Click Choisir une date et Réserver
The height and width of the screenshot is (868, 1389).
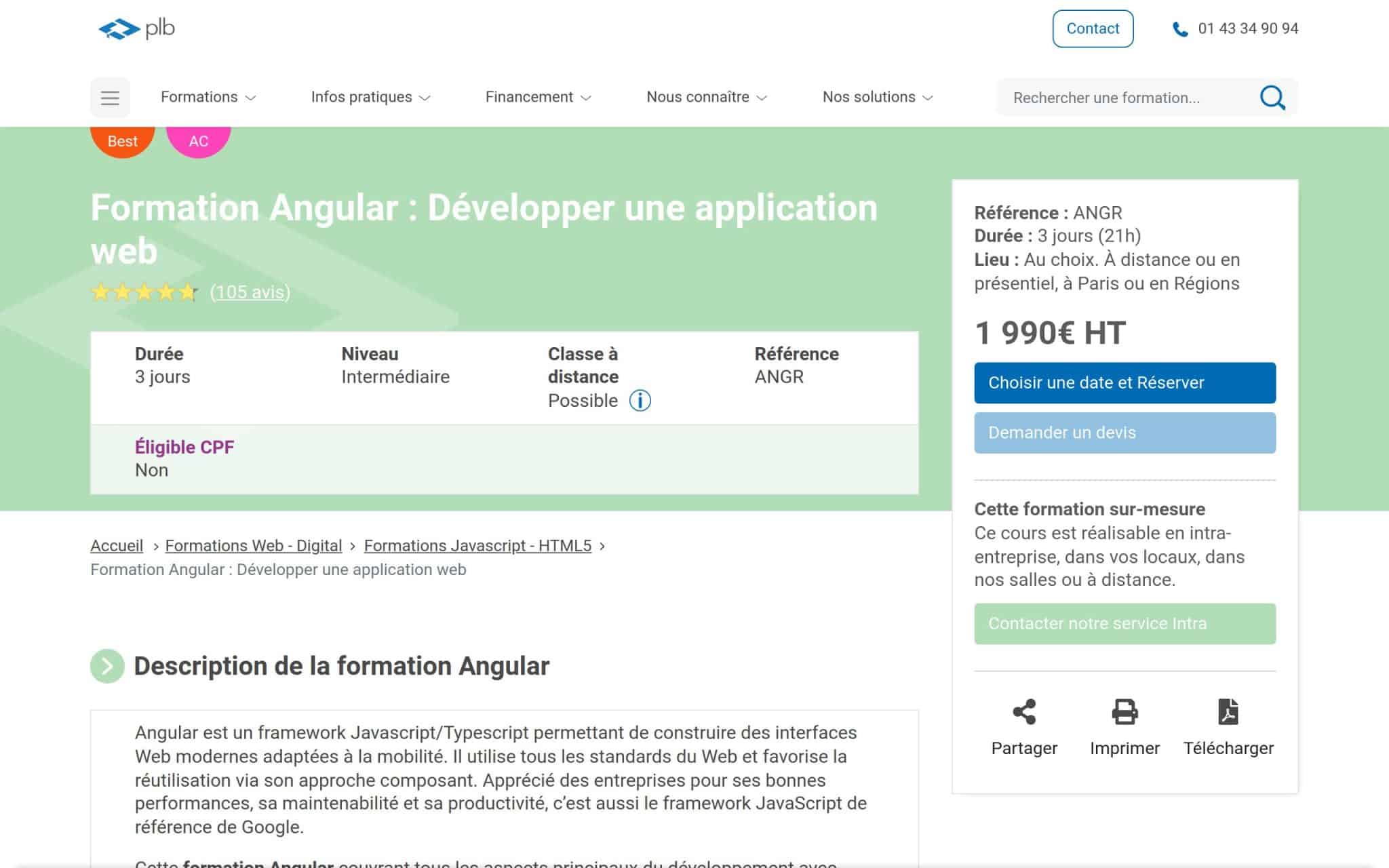(x=1124, y=383)
